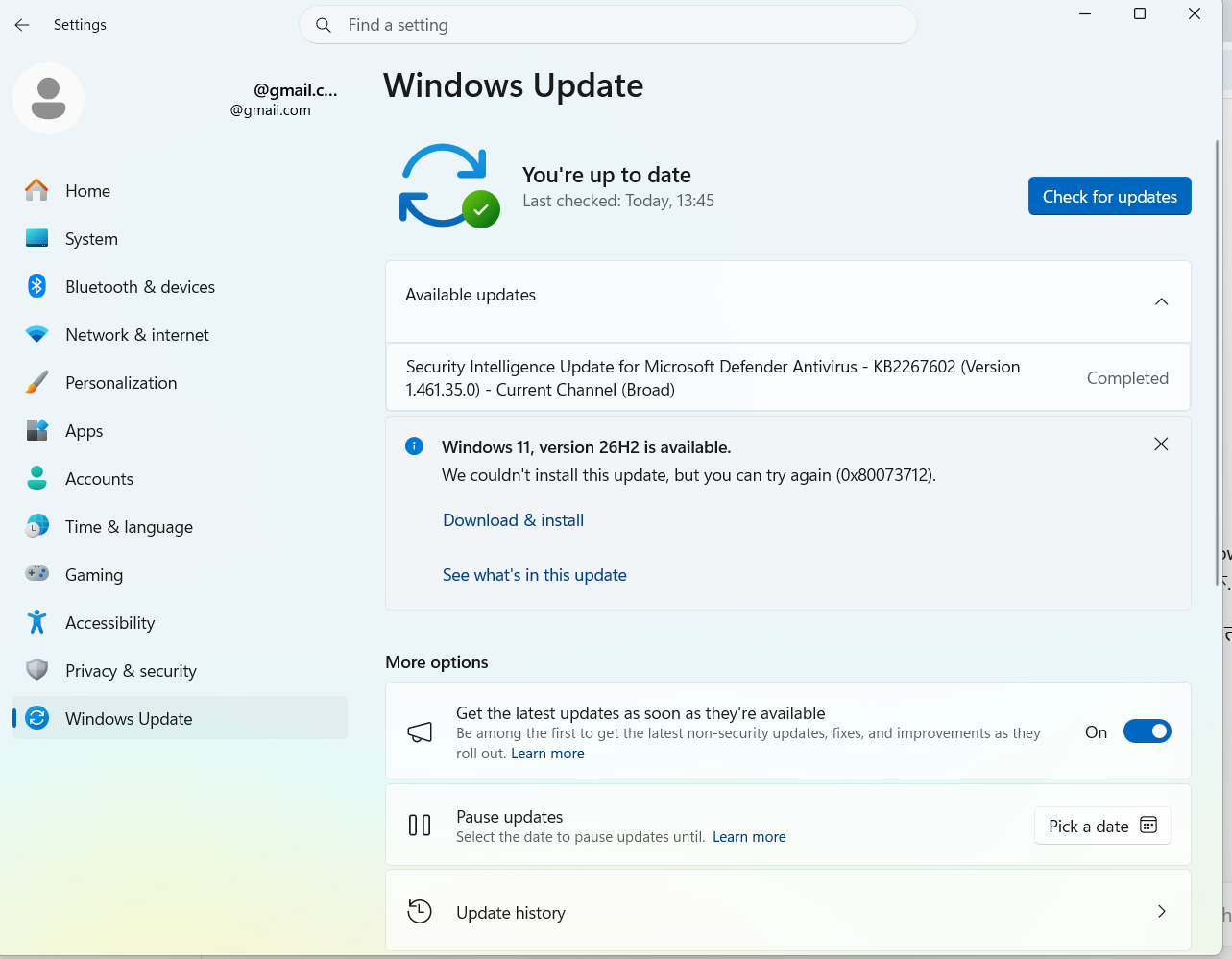
Task: Open Update history via its chevron
Action: [x=1161, y=911]
